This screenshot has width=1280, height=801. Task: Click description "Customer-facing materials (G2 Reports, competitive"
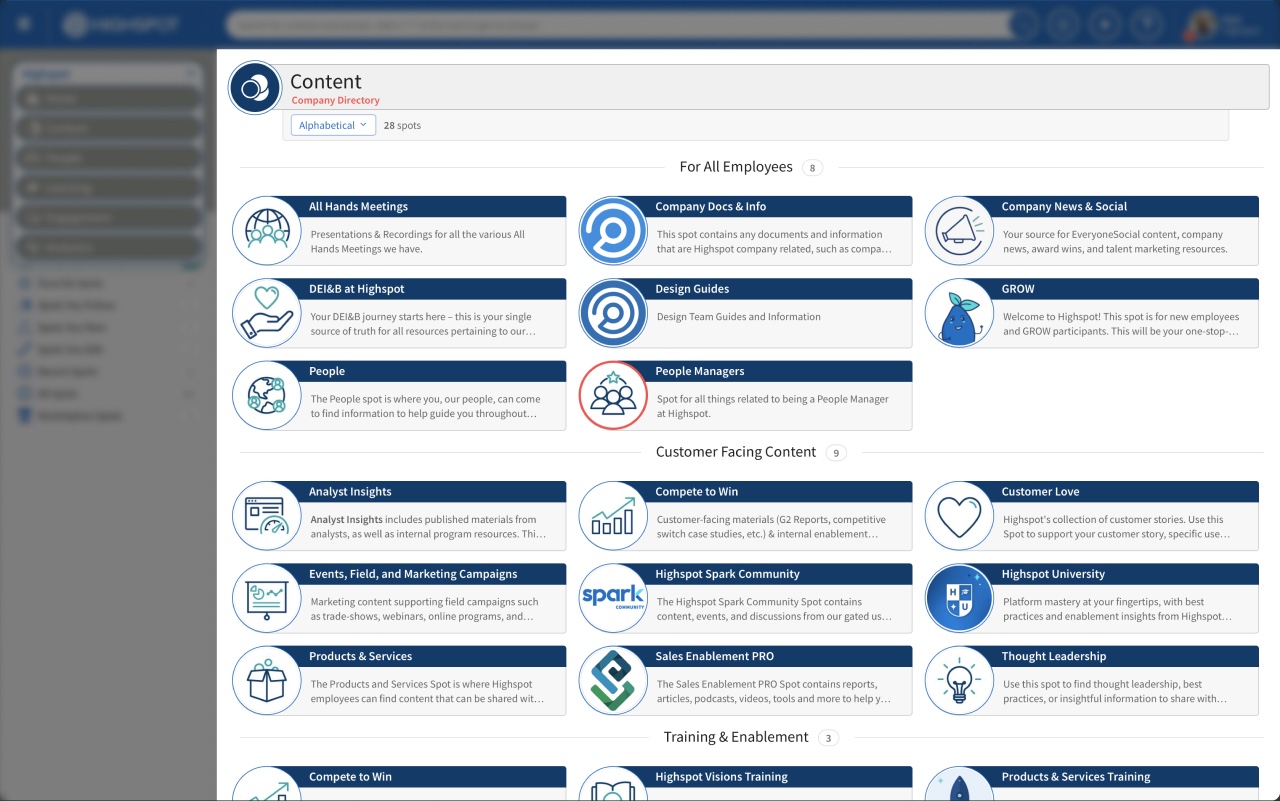771,527
